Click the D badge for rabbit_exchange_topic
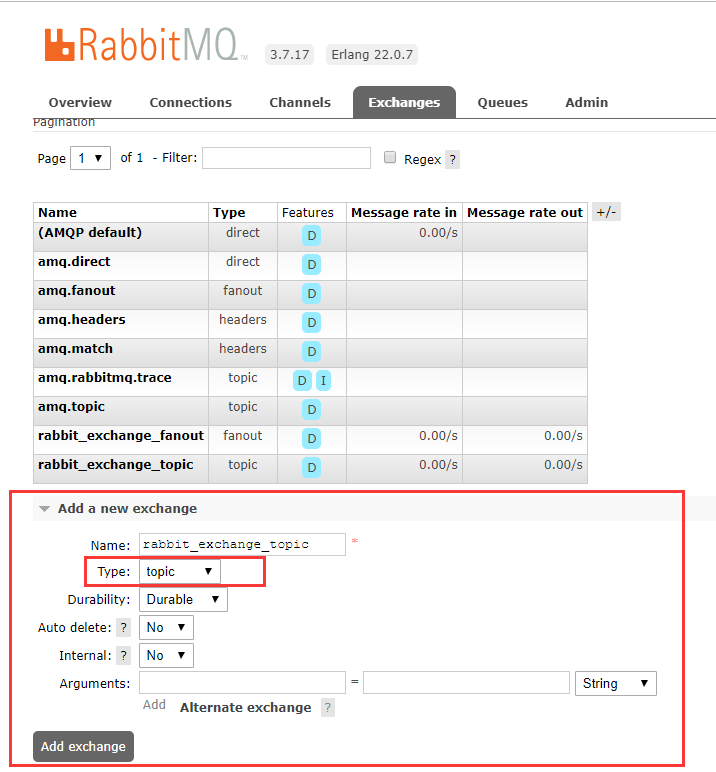The width and height of the screenshot is (716, 772). pyautogui.click(x=312, y=468)
